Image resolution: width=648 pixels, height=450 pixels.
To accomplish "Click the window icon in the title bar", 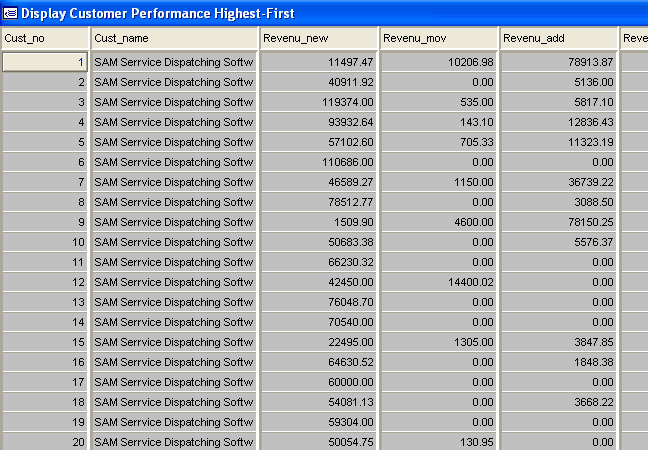I will coord(10,13).
